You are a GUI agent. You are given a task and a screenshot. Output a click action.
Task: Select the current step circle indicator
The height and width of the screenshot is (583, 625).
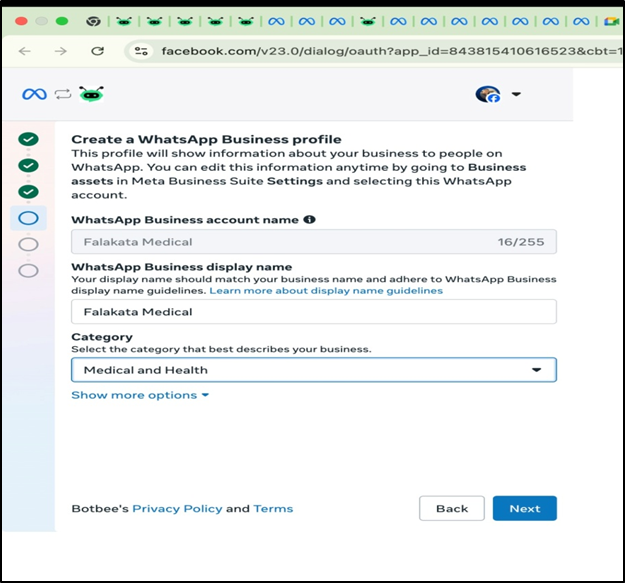pyautogui.click(x=28, y=217)
